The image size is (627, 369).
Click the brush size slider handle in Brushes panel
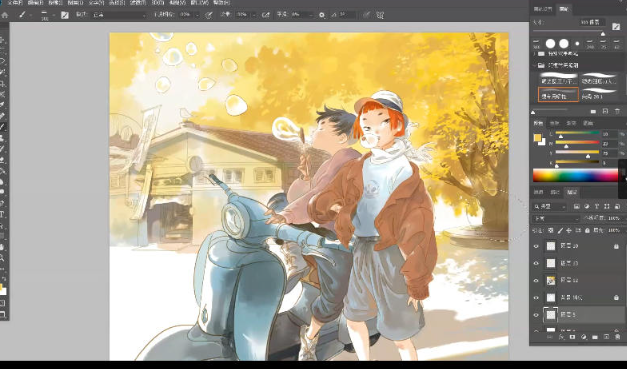click(603, 34)
